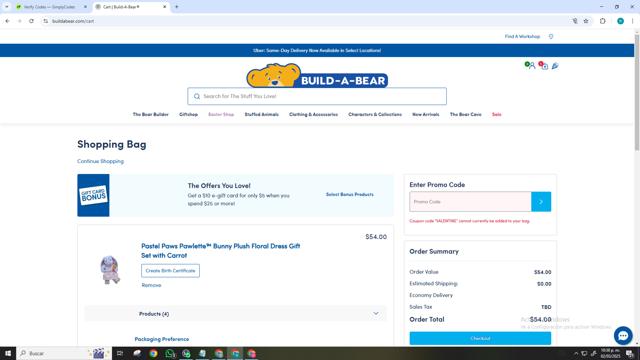Click Select Bonus Products link
The height and width of the screenshot is (360, 640).
(x=349, y=194)
